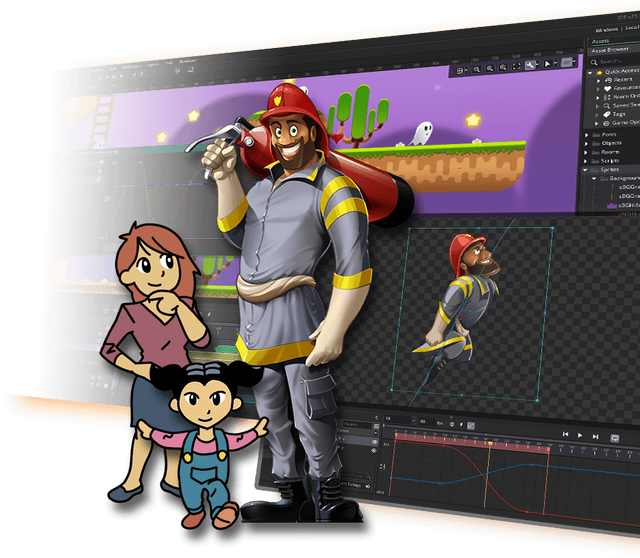This screenshot has height=558, width=640.
Task: Click the fit-to-window fullscreen icon
Action: [516, 66]
